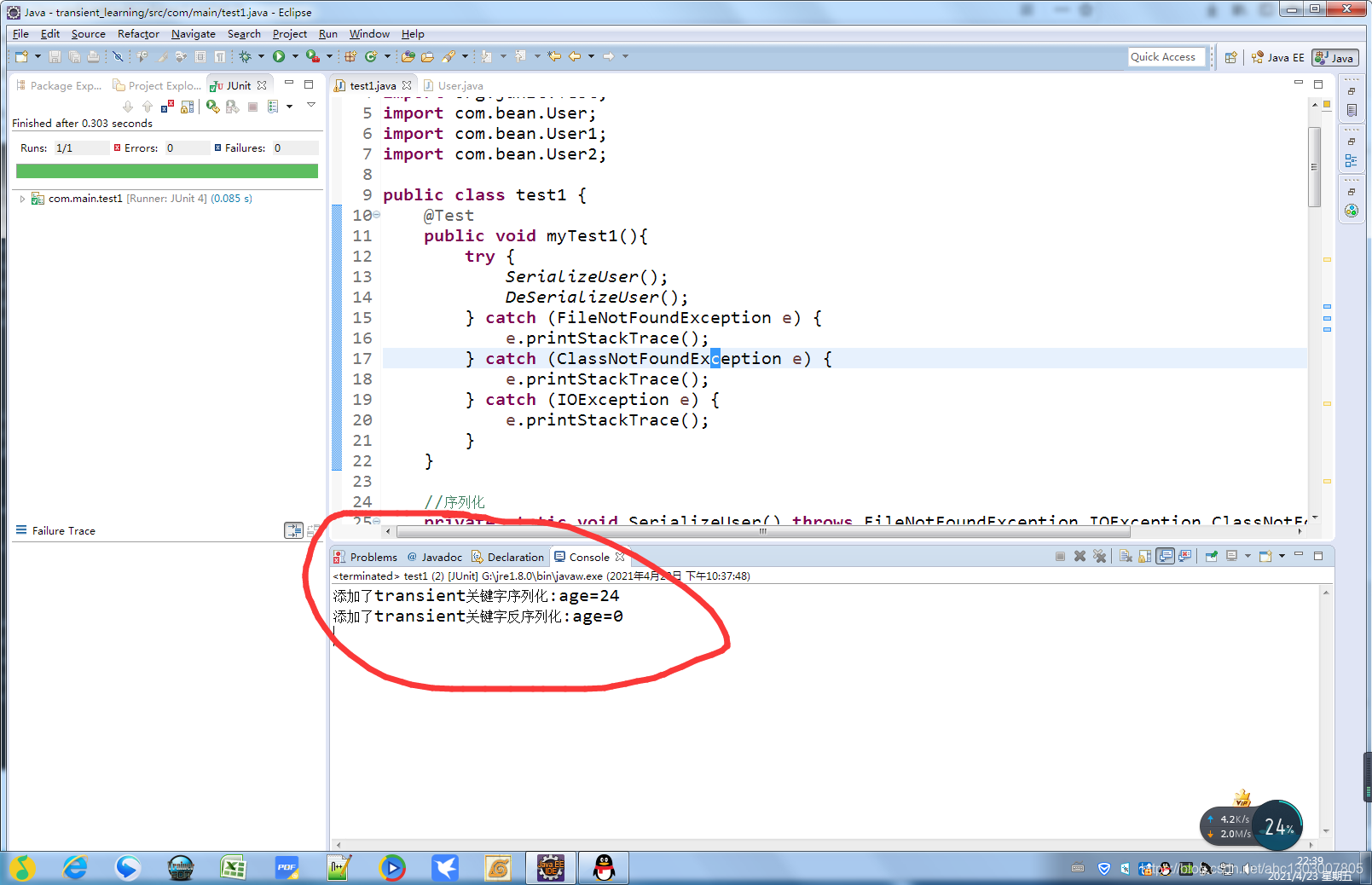Click the Remove All Terminated Launches icon
The width and height of the screenshot is (1372, 885).
pyautogui.click(x=1099, y=556)
